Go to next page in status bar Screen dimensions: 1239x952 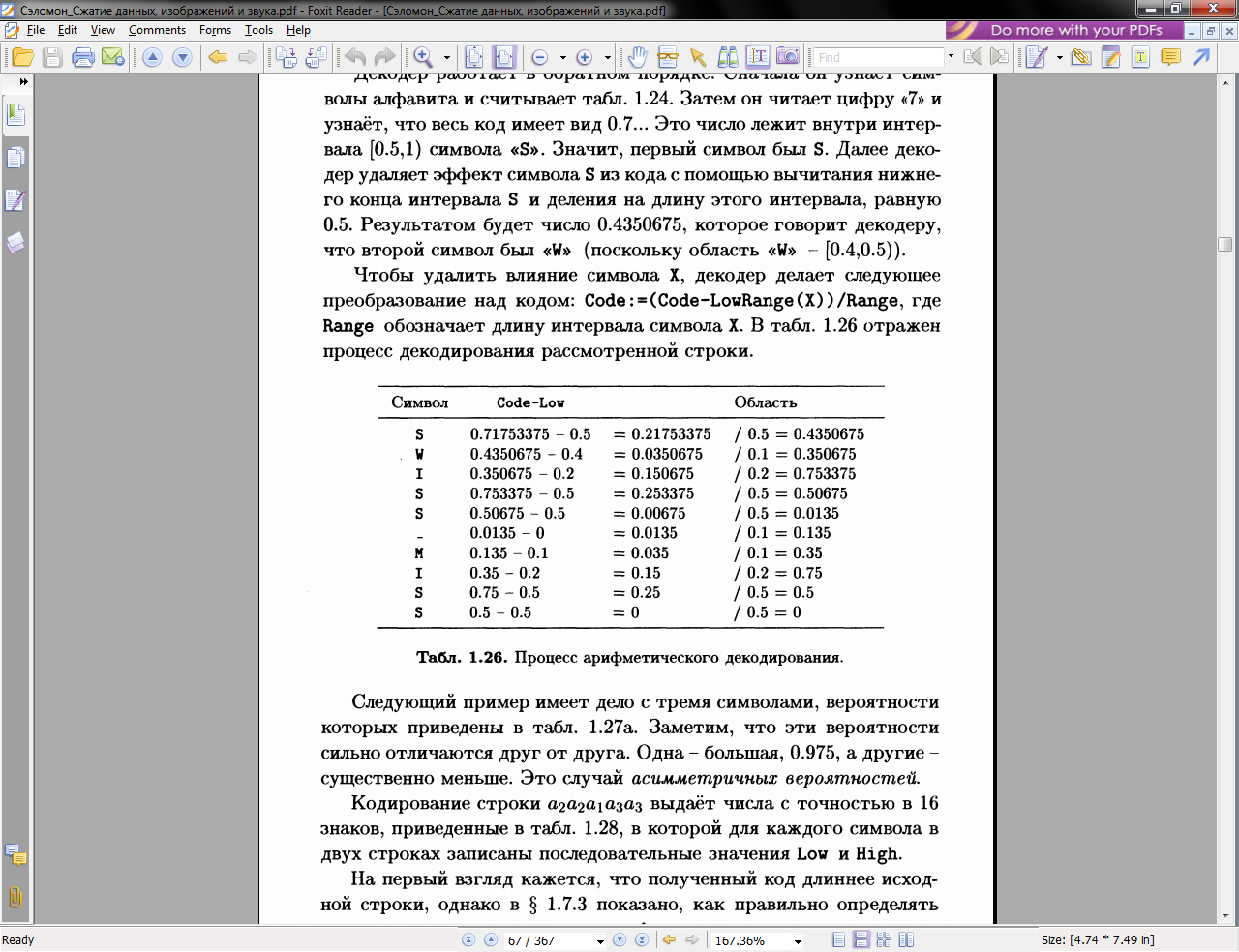(x=619, y=940)
